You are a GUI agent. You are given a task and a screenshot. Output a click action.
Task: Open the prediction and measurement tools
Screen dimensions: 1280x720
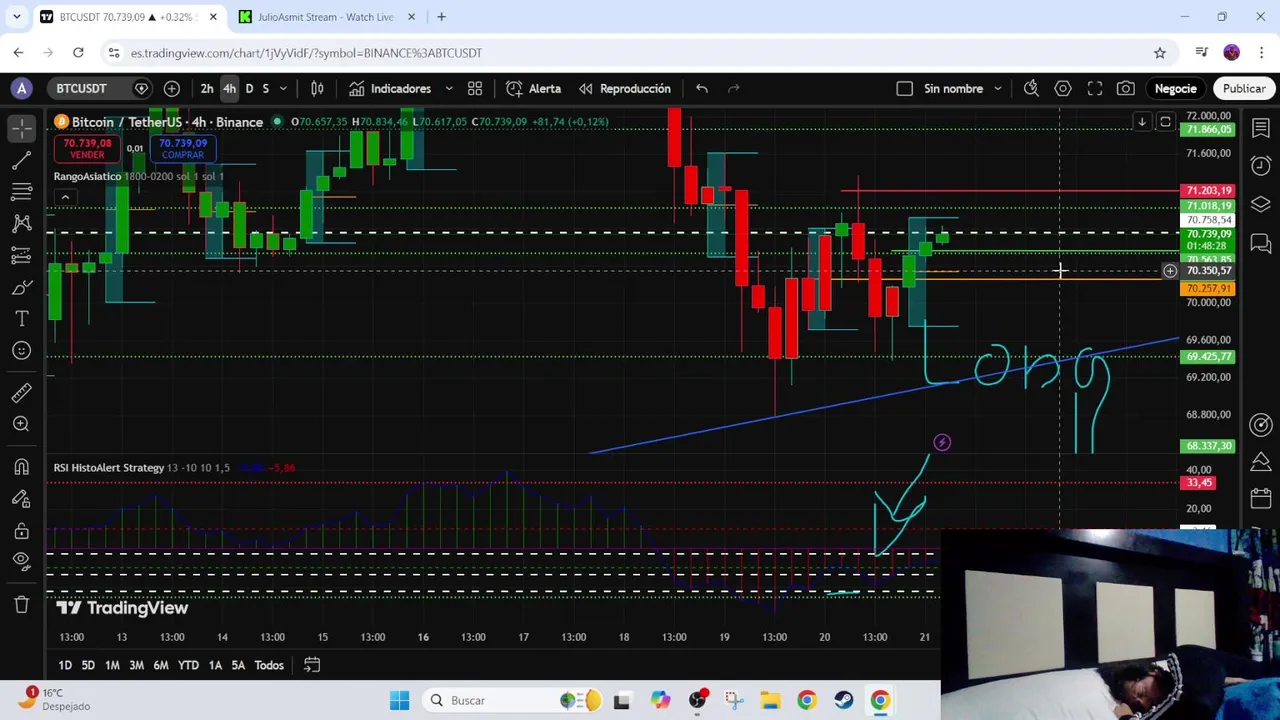[22, 256]
